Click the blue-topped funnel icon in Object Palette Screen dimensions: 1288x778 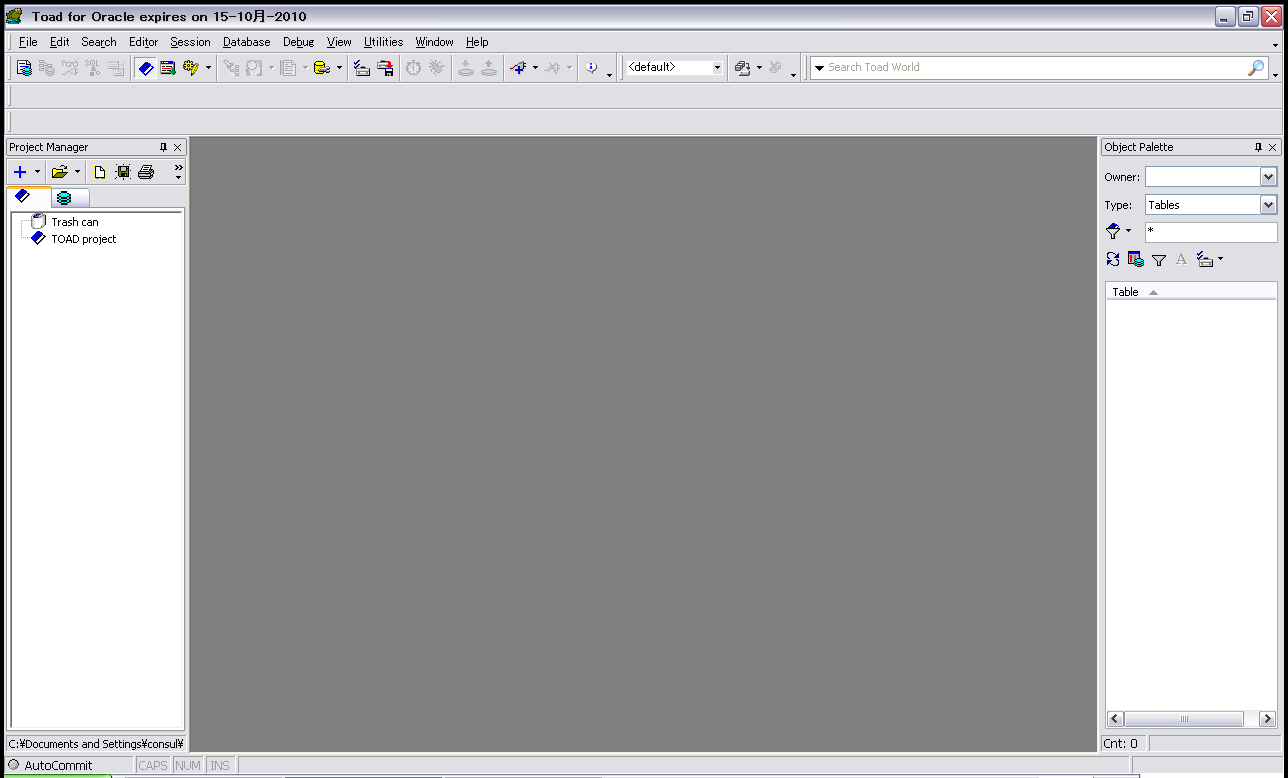pos(1113,231)
